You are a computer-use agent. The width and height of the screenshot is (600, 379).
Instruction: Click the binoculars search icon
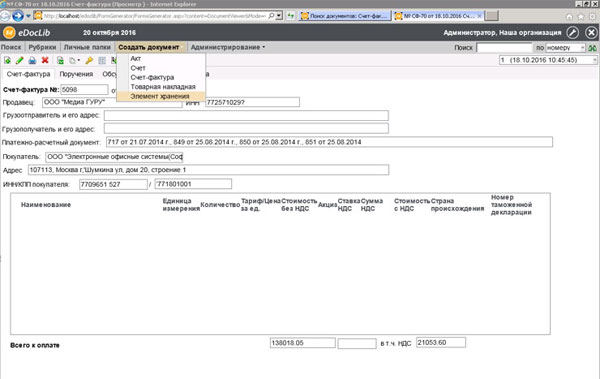pos(592,48)
